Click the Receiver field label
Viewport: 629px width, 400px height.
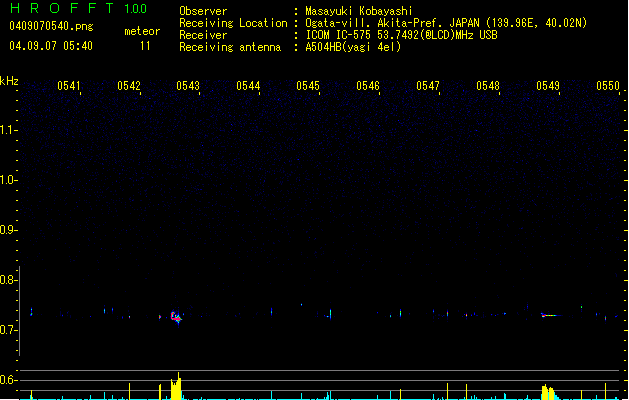[203, 35]
